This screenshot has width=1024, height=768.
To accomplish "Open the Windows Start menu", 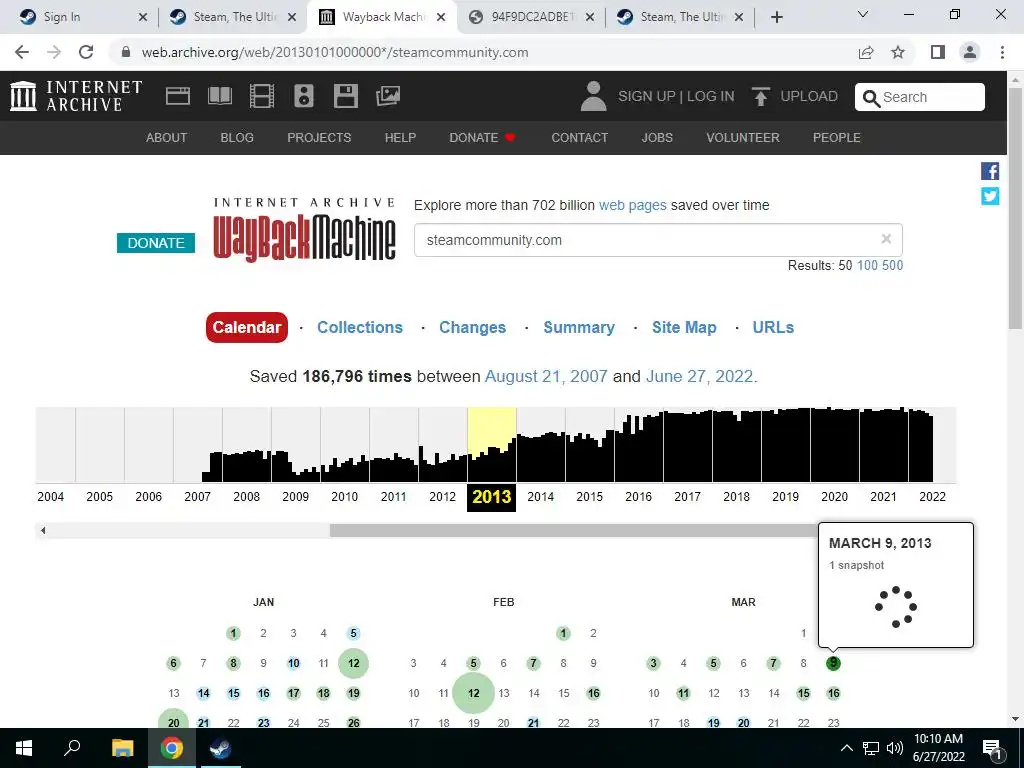I will (x=24, y=748).
